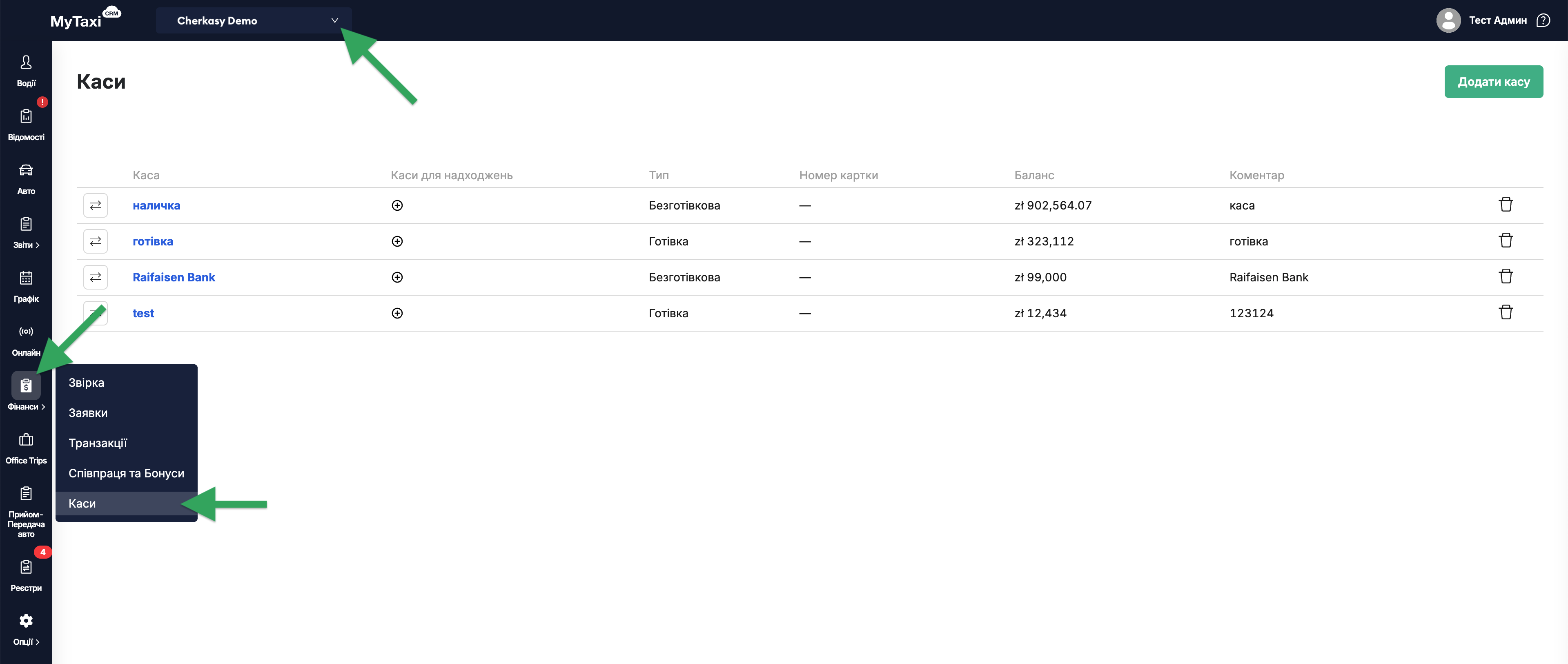Add receiving cash desk for готівка

[x=397, y=241]
